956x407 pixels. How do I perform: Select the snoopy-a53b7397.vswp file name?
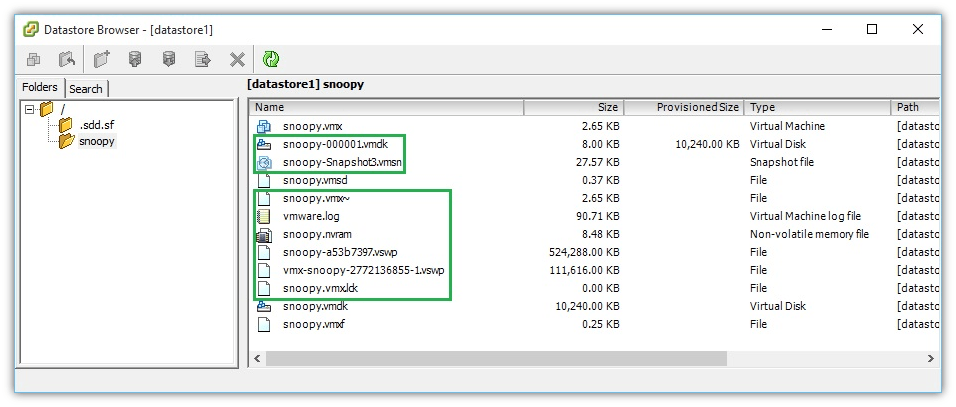coord(340,252)
